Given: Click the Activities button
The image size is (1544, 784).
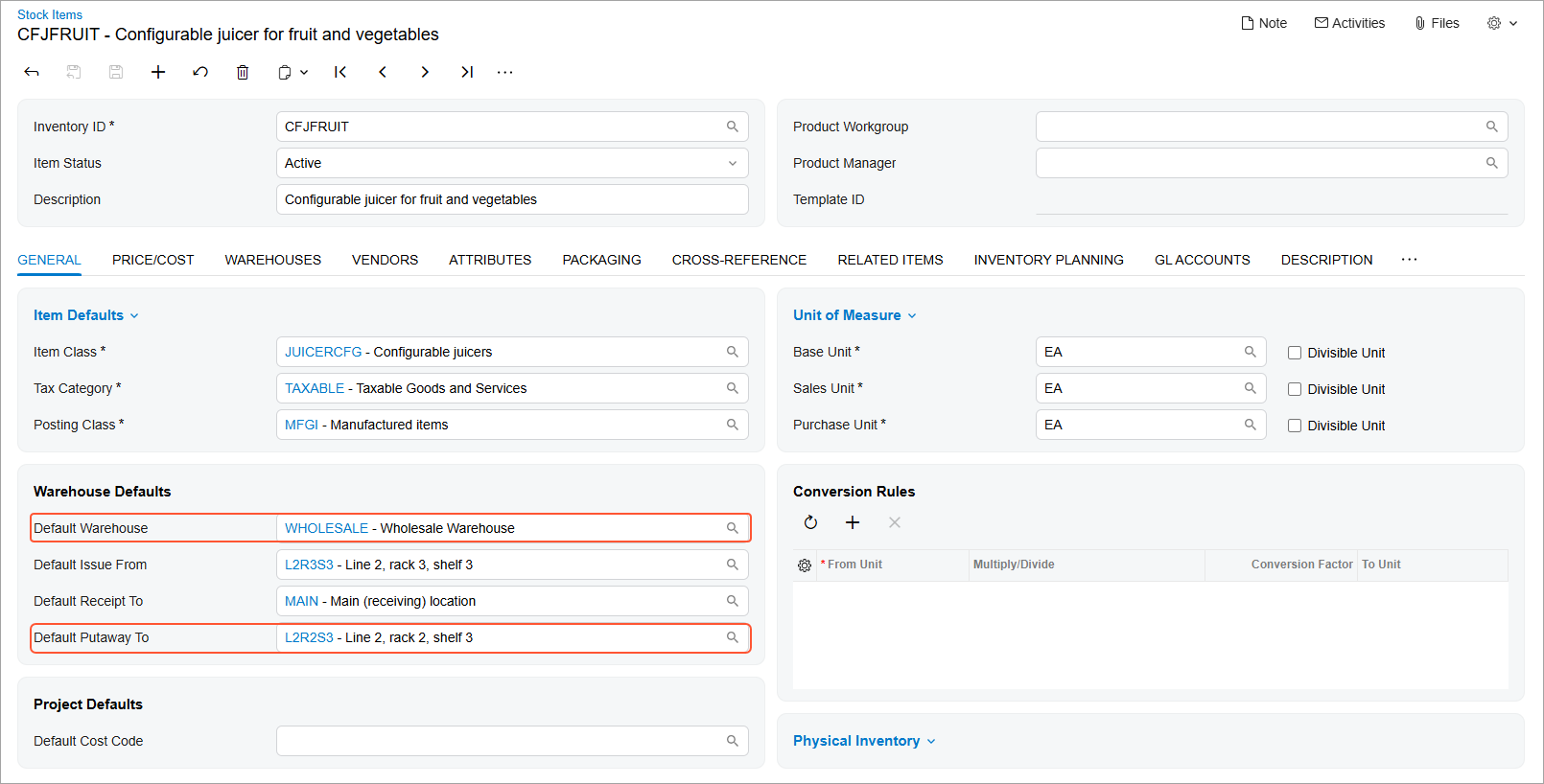Looking at the screenshot, I should [1349, 23].
